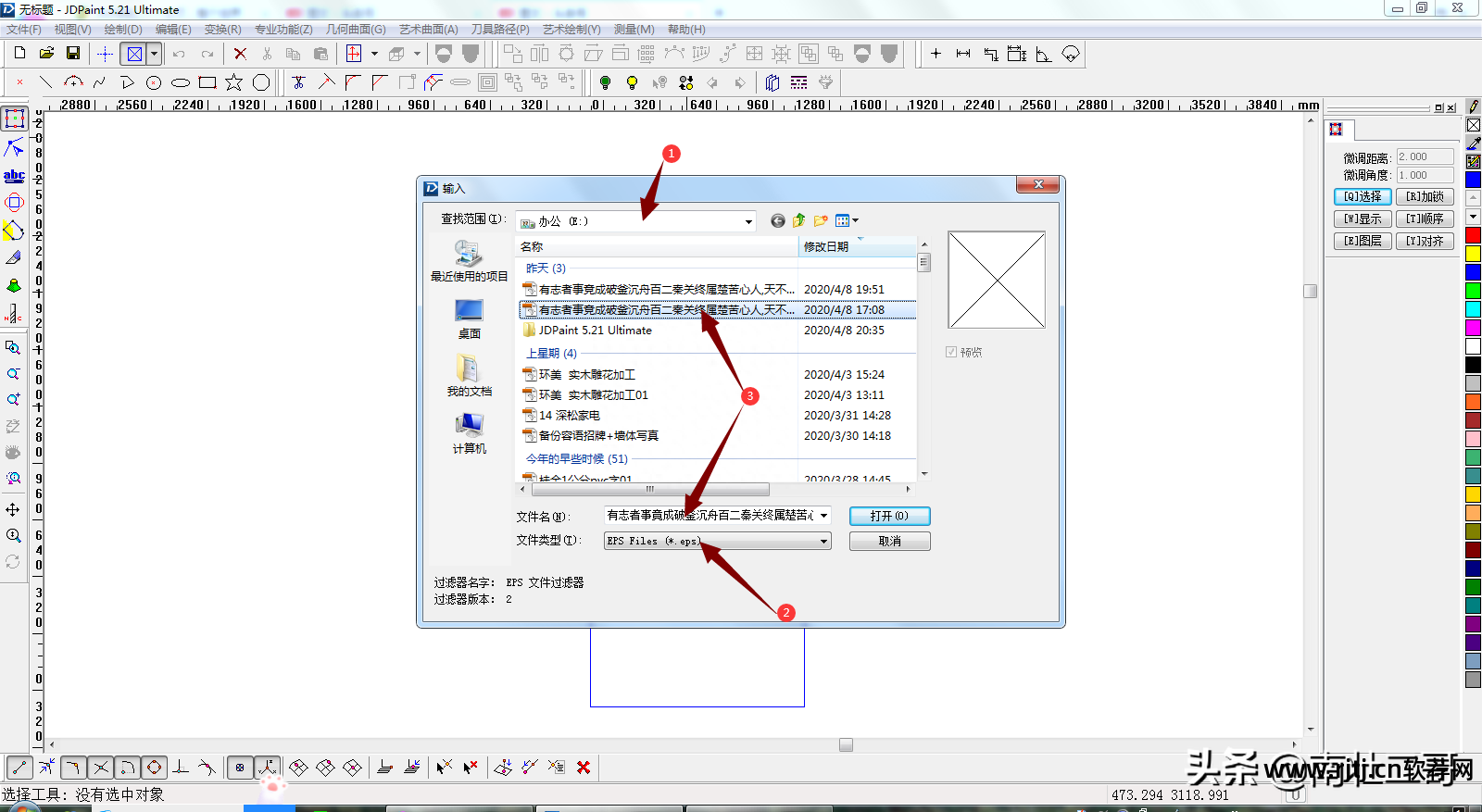Expand the 查找范围 drive dropdown
This screenshot has width=1482, height=812.
(748, 221)
